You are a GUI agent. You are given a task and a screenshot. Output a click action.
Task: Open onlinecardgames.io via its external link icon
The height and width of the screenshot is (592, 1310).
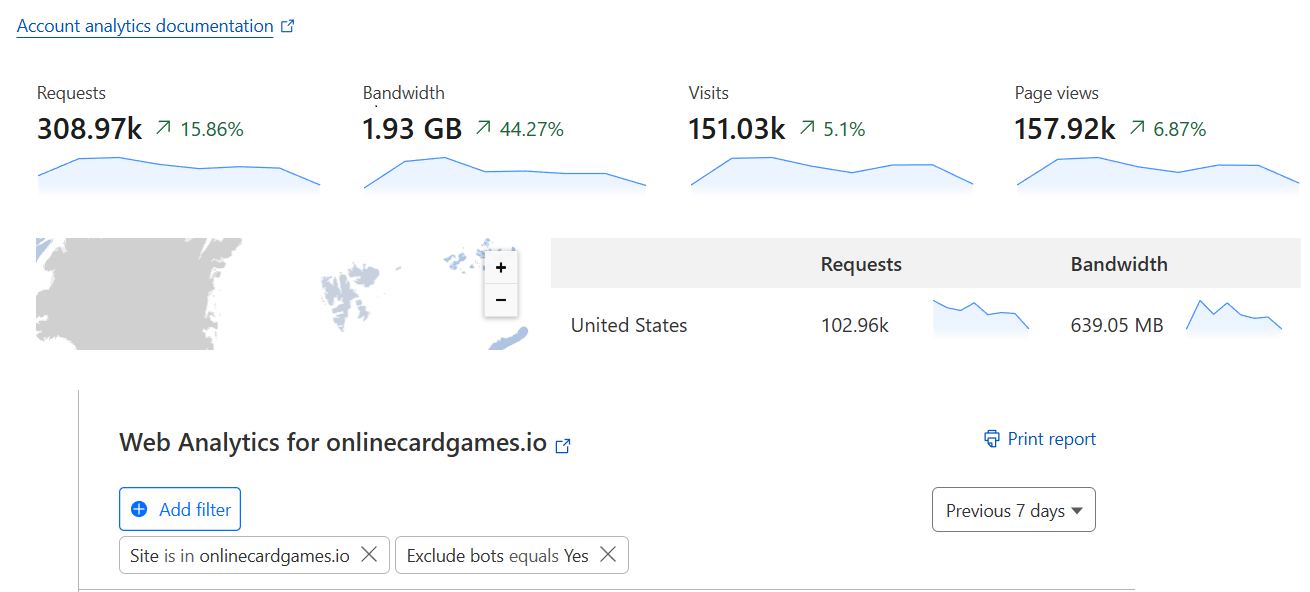(x=562, y=446)
